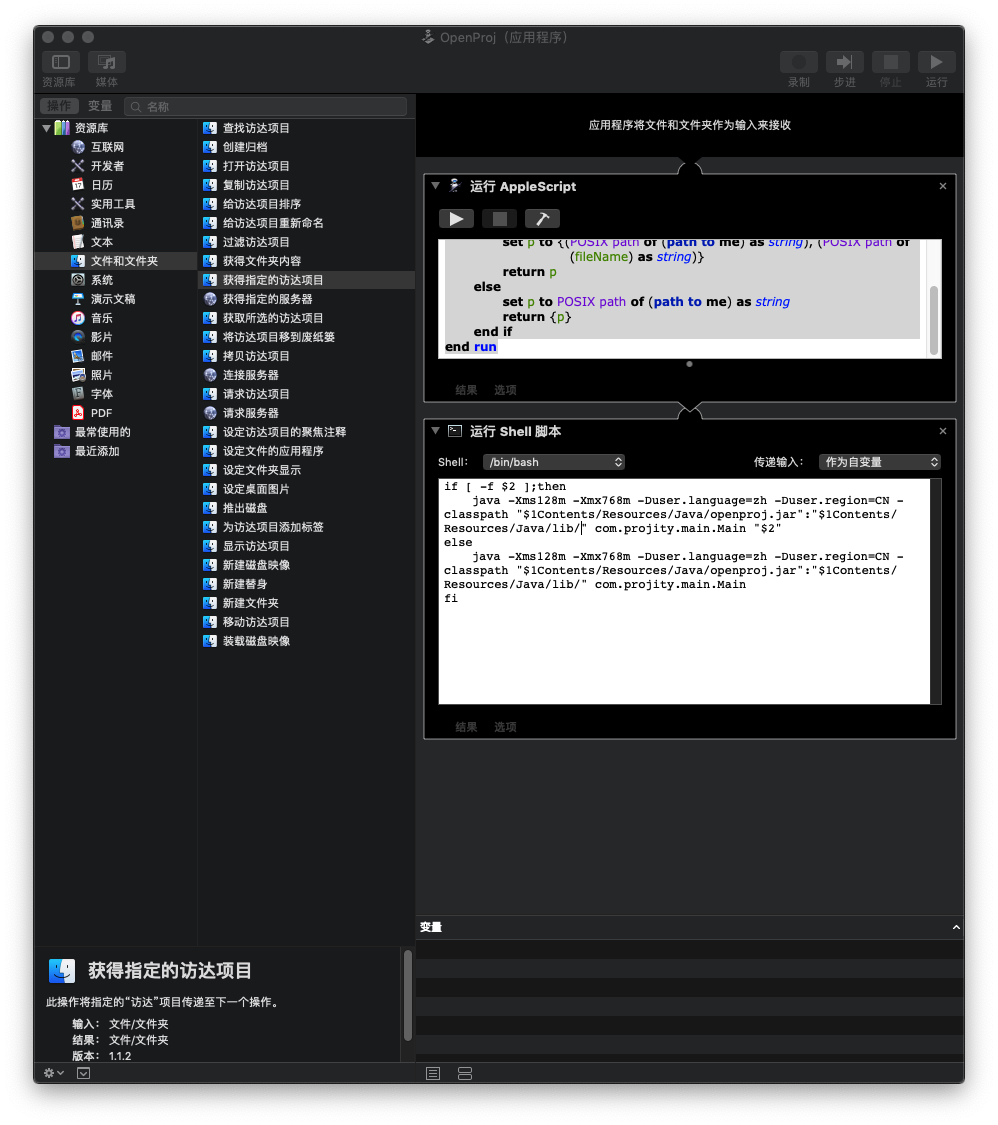998x1125 pixels.
Task: Open the 最常使用的 smart group
Action: tap(103, 432)
